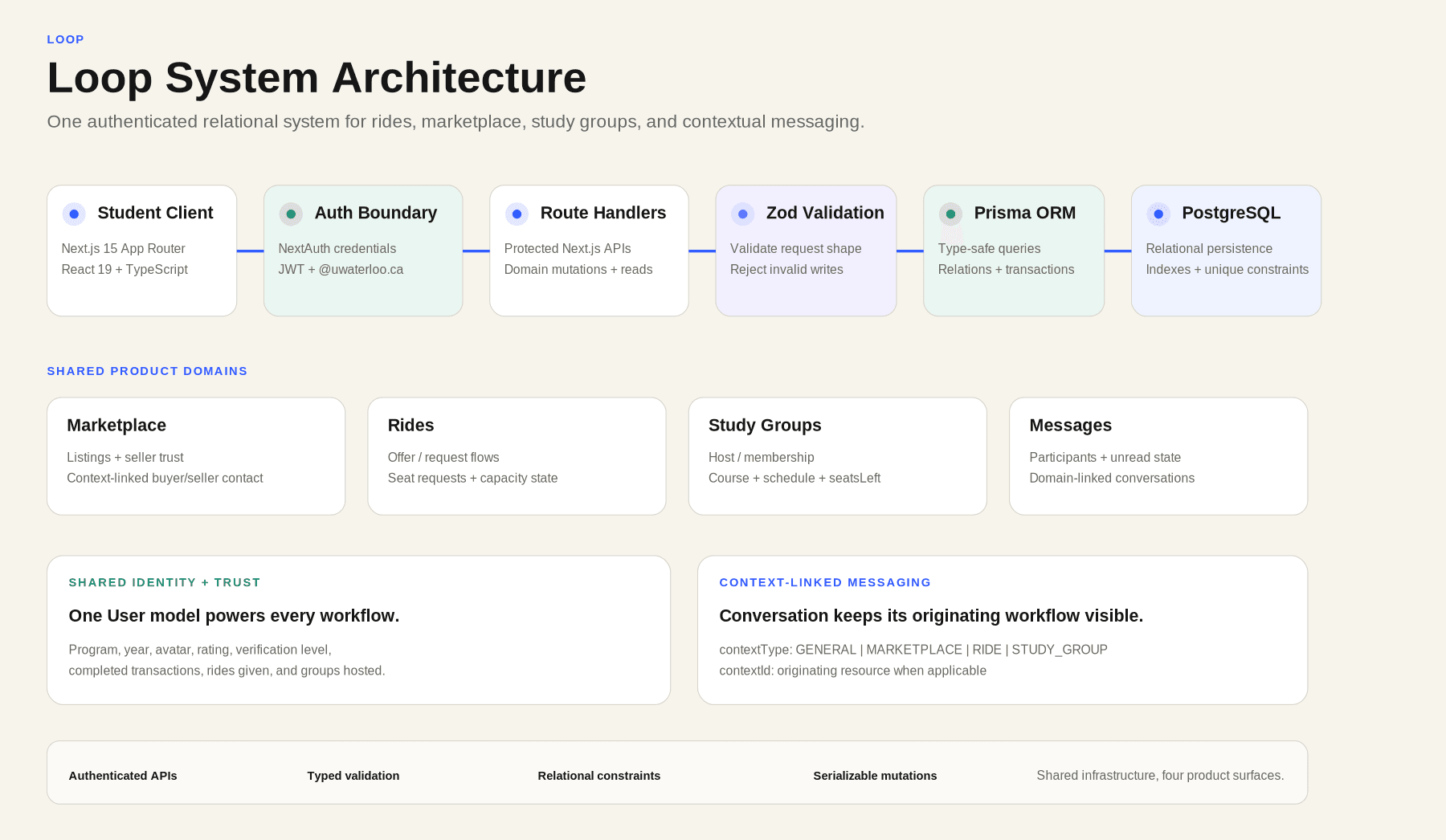Click the green dot icon beside Prisma ORM
The image size is (1446, 840).
(950, 214)
